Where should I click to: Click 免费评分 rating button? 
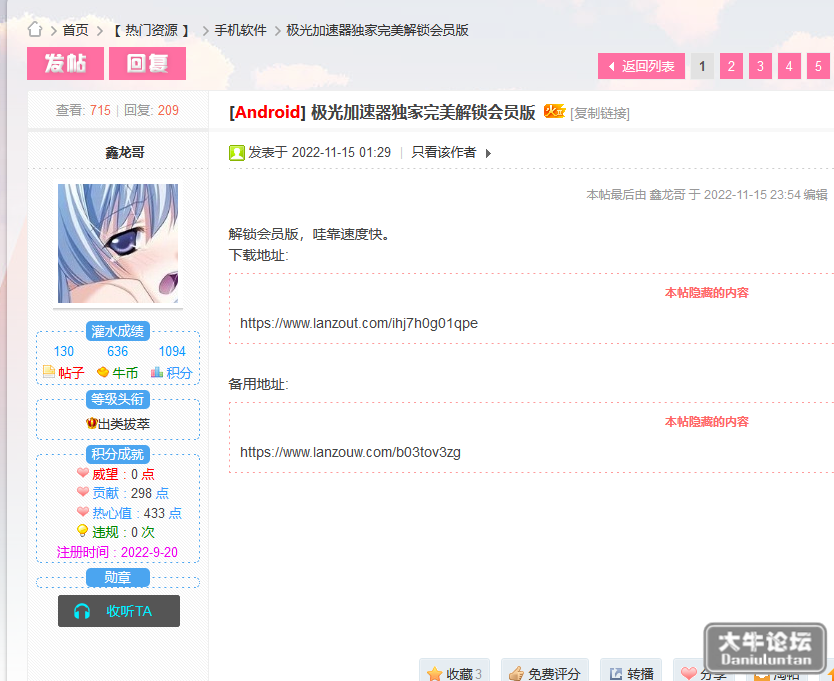[x=545, y=670]
